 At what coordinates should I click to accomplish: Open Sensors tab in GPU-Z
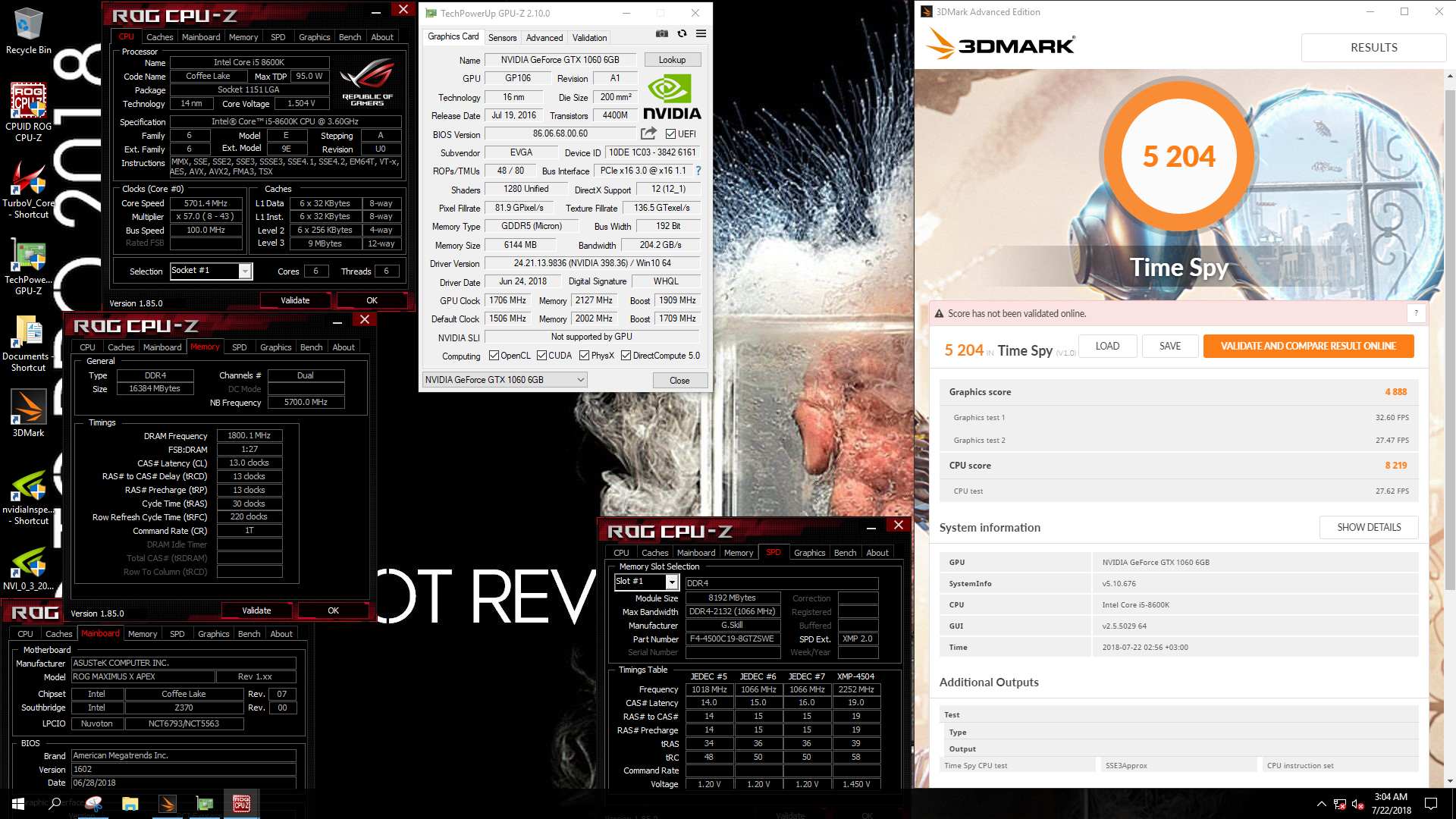click(502, 38)
